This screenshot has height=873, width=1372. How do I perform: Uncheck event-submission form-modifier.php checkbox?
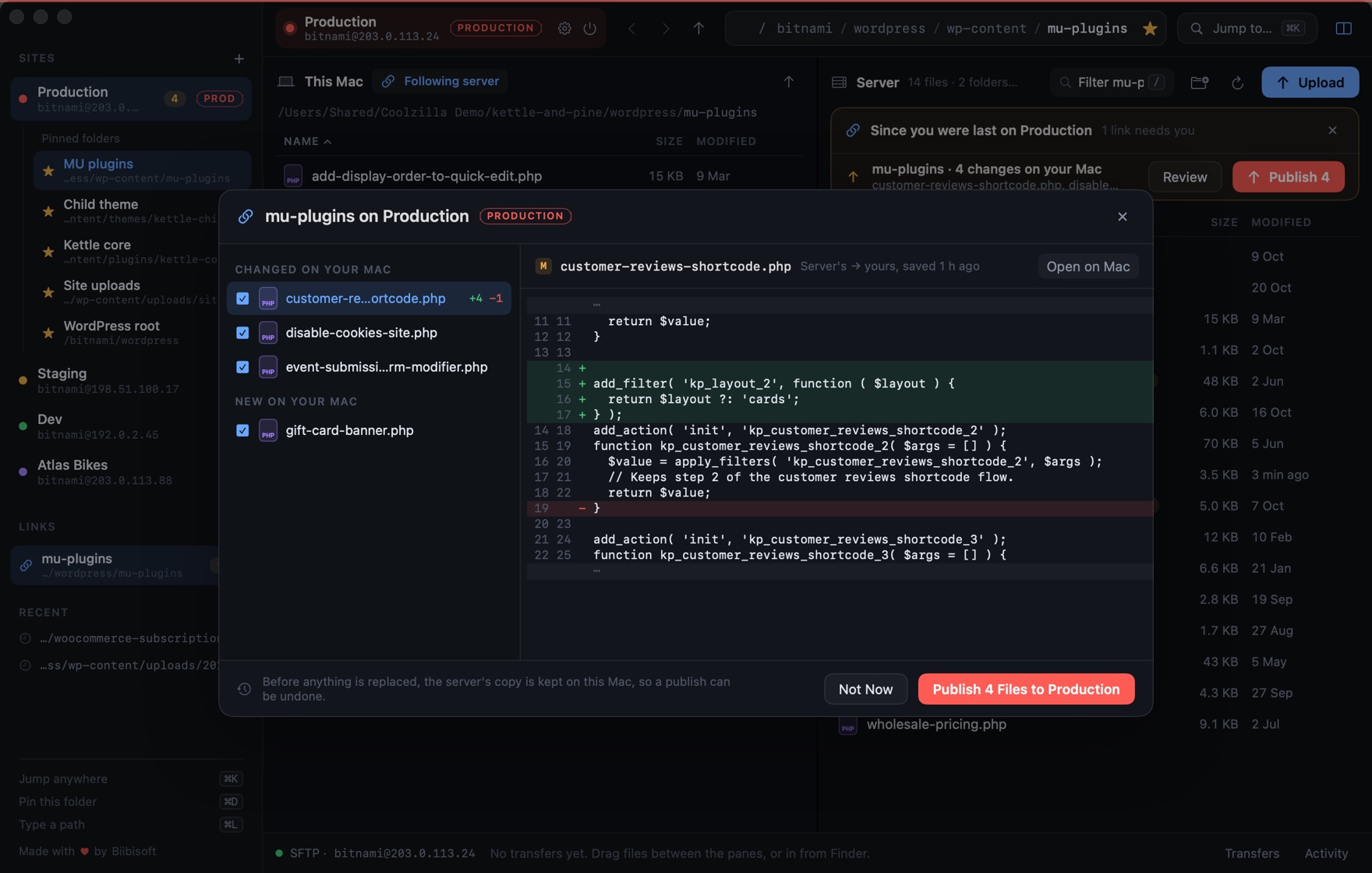(x=242, y=367)
